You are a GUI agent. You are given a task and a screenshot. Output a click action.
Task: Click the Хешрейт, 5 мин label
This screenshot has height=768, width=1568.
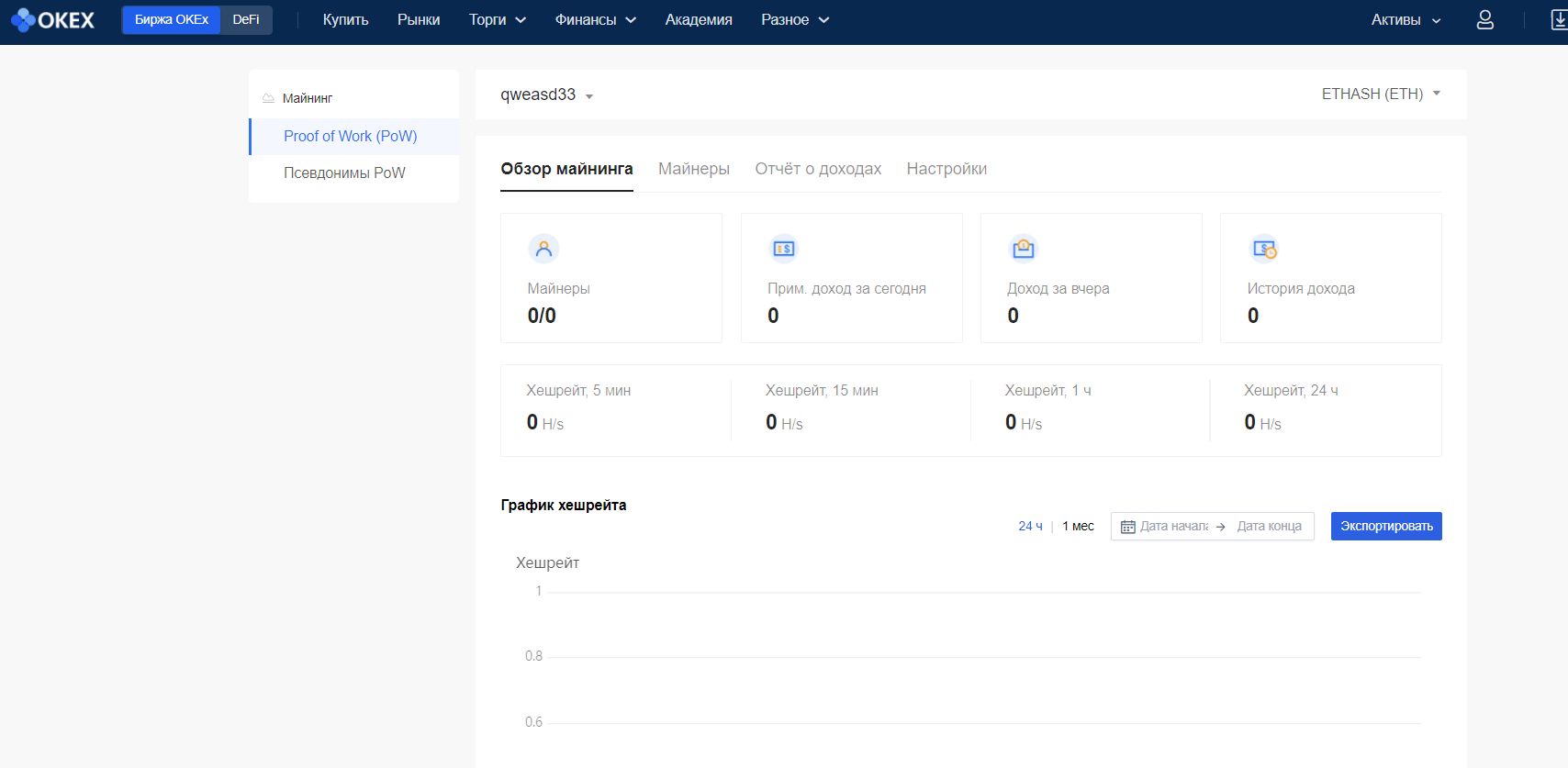(578, 390)
